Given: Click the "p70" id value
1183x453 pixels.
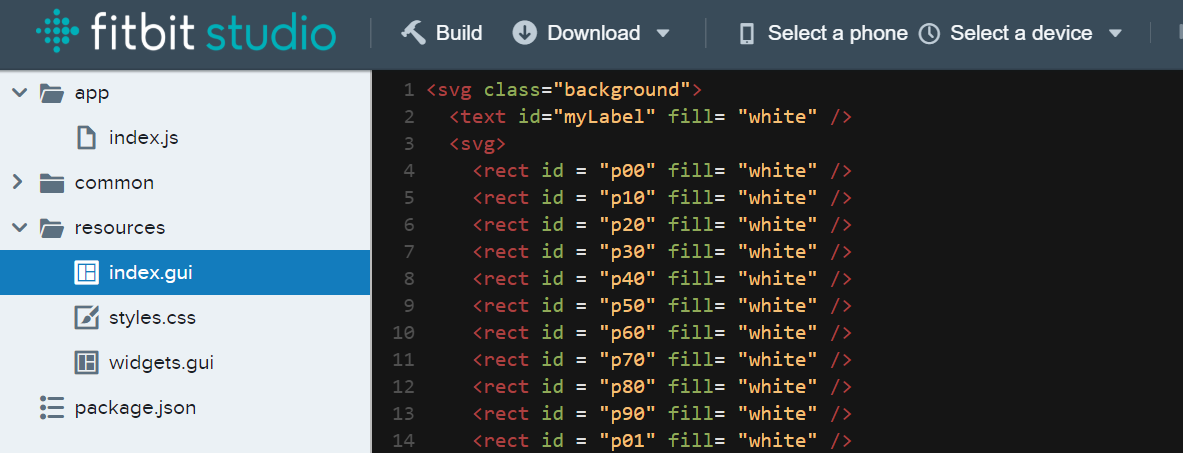Looking at the screenshot, I should (x=628, y=359).
